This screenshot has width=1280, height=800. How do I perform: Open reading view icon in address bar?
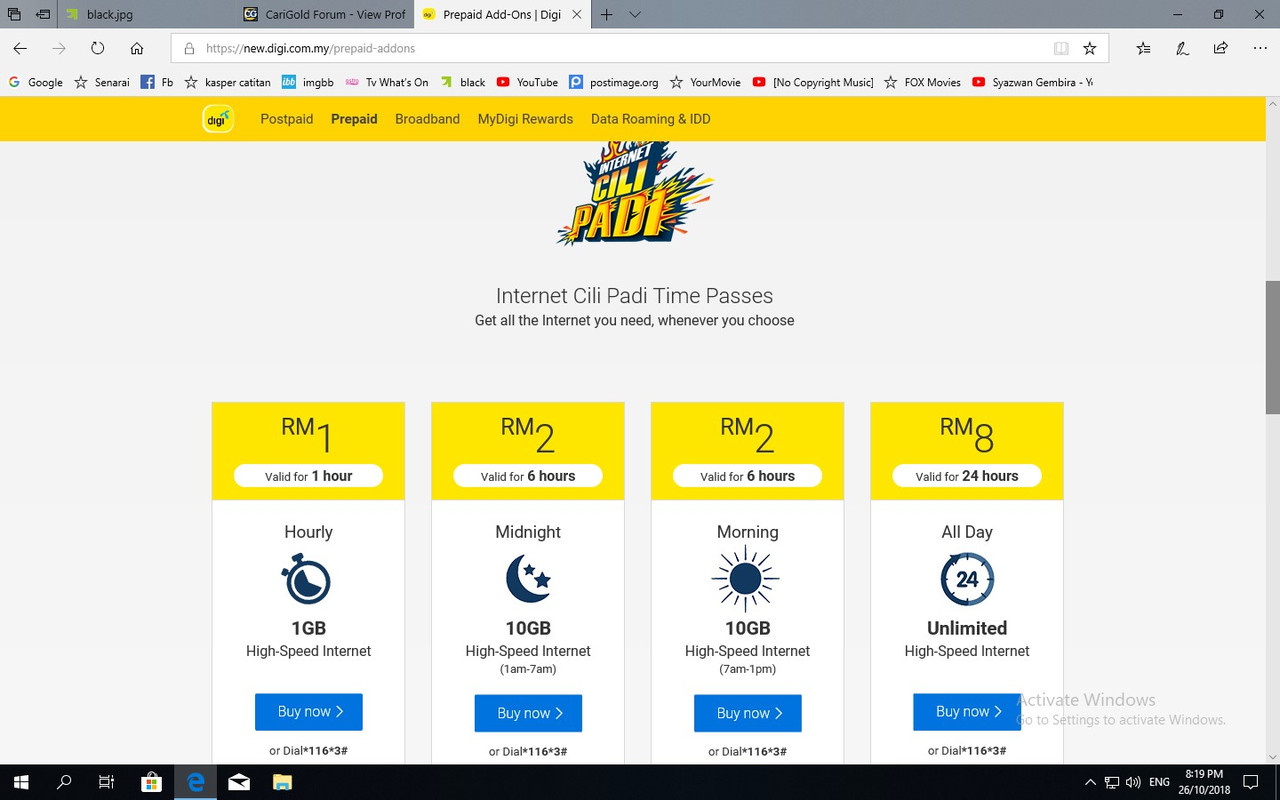pos(1061,48)
